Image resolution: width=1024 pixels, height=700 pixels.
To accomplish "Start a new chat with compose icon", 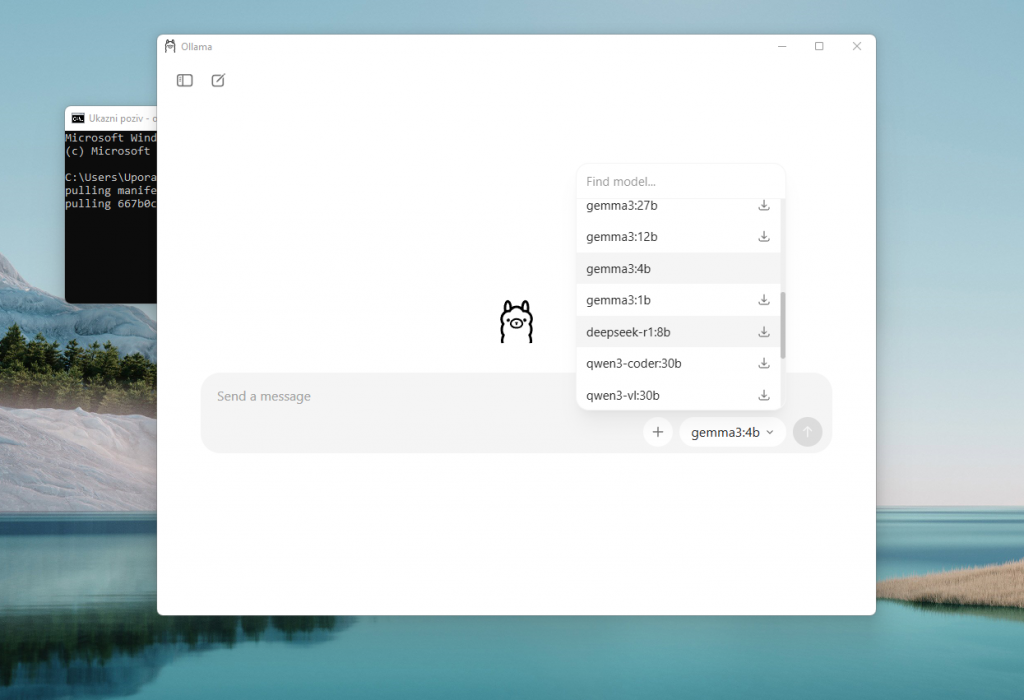I will click(218, 80).
